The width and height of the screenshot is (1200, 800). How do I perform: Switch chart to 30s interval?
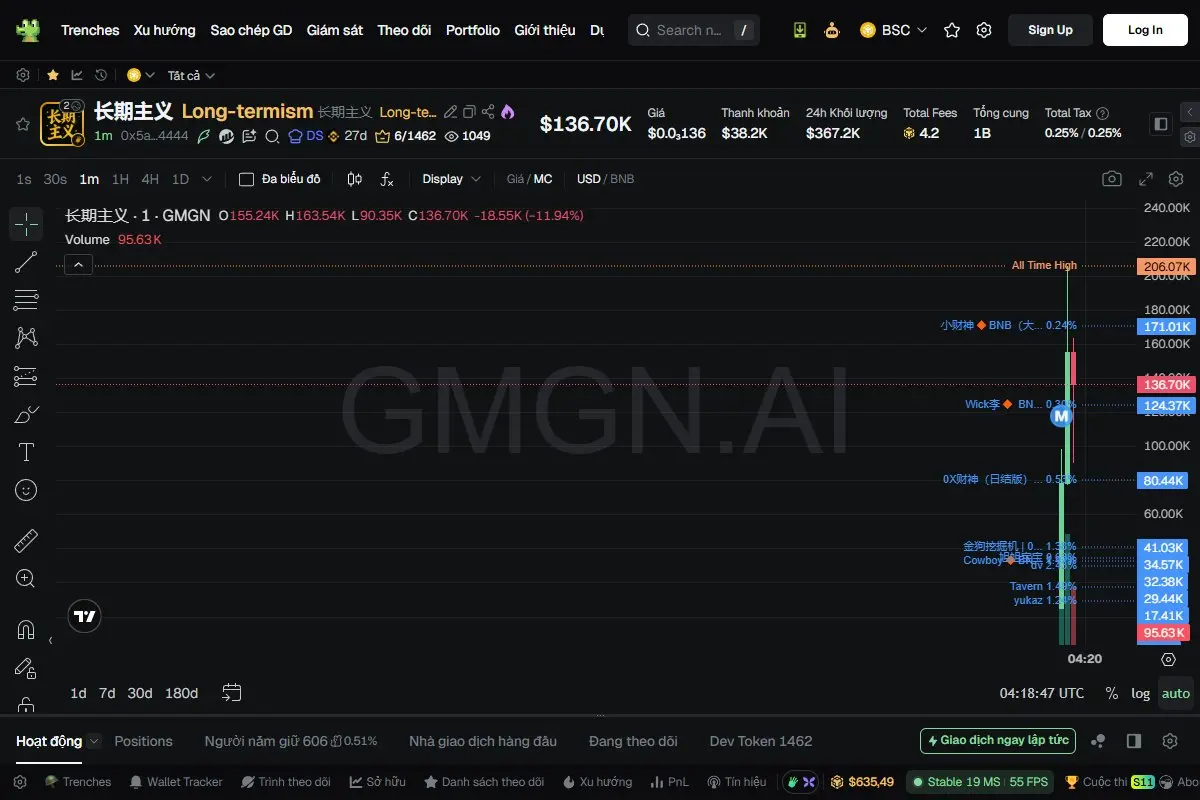(55, 179)
